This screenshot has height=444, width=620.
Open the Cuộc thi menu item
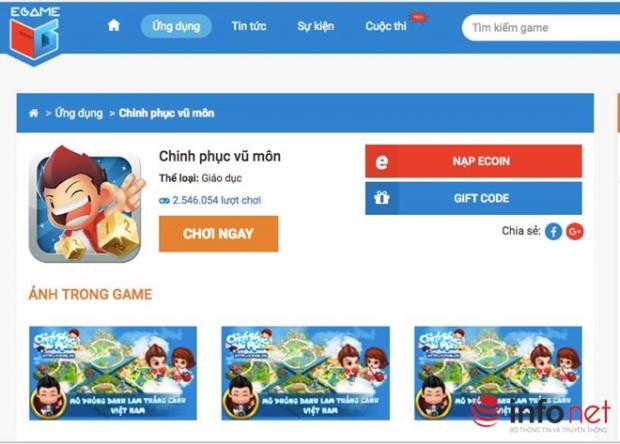pos(386,26)
